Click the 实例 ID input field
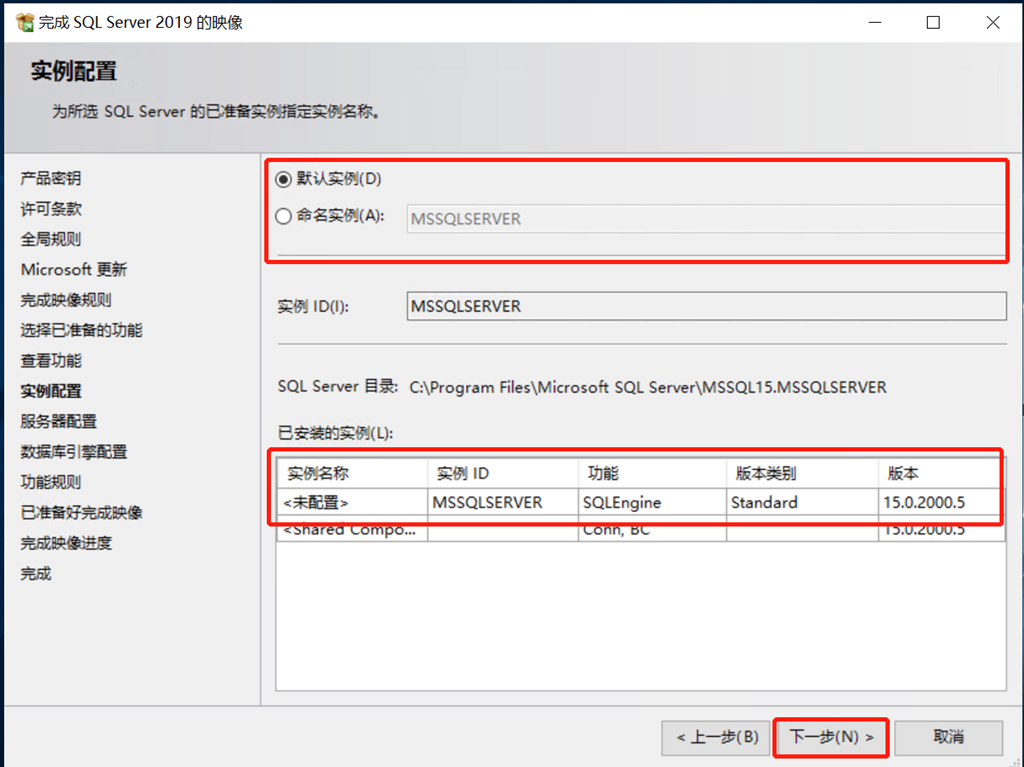The height and width of the screenshot is (767, 1024). click(706, 306)
